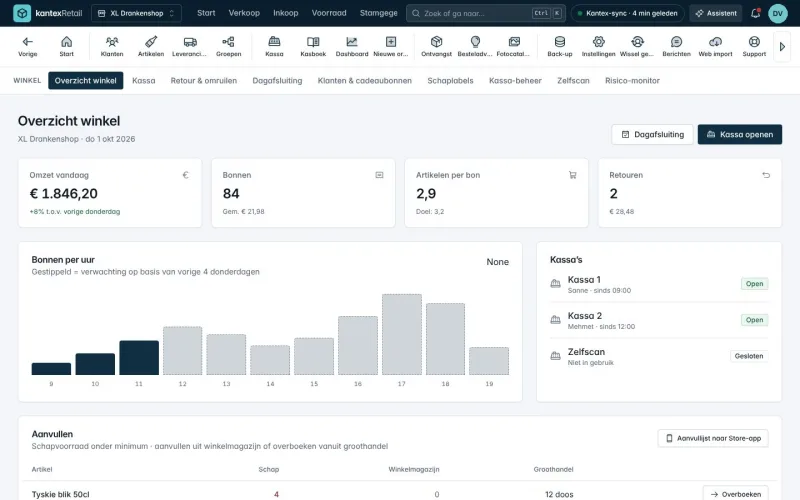Focus the Zoek of ga naar search field
The width and height of the screenshot is (800, 500).
[x=485, y=13]
